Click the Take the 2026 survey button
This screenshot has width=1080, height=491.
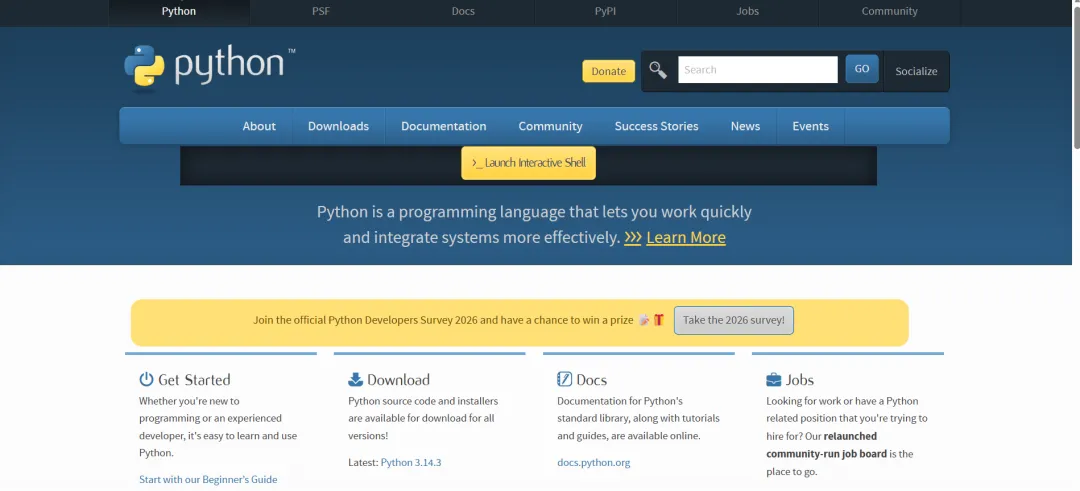tap(734, 320)
